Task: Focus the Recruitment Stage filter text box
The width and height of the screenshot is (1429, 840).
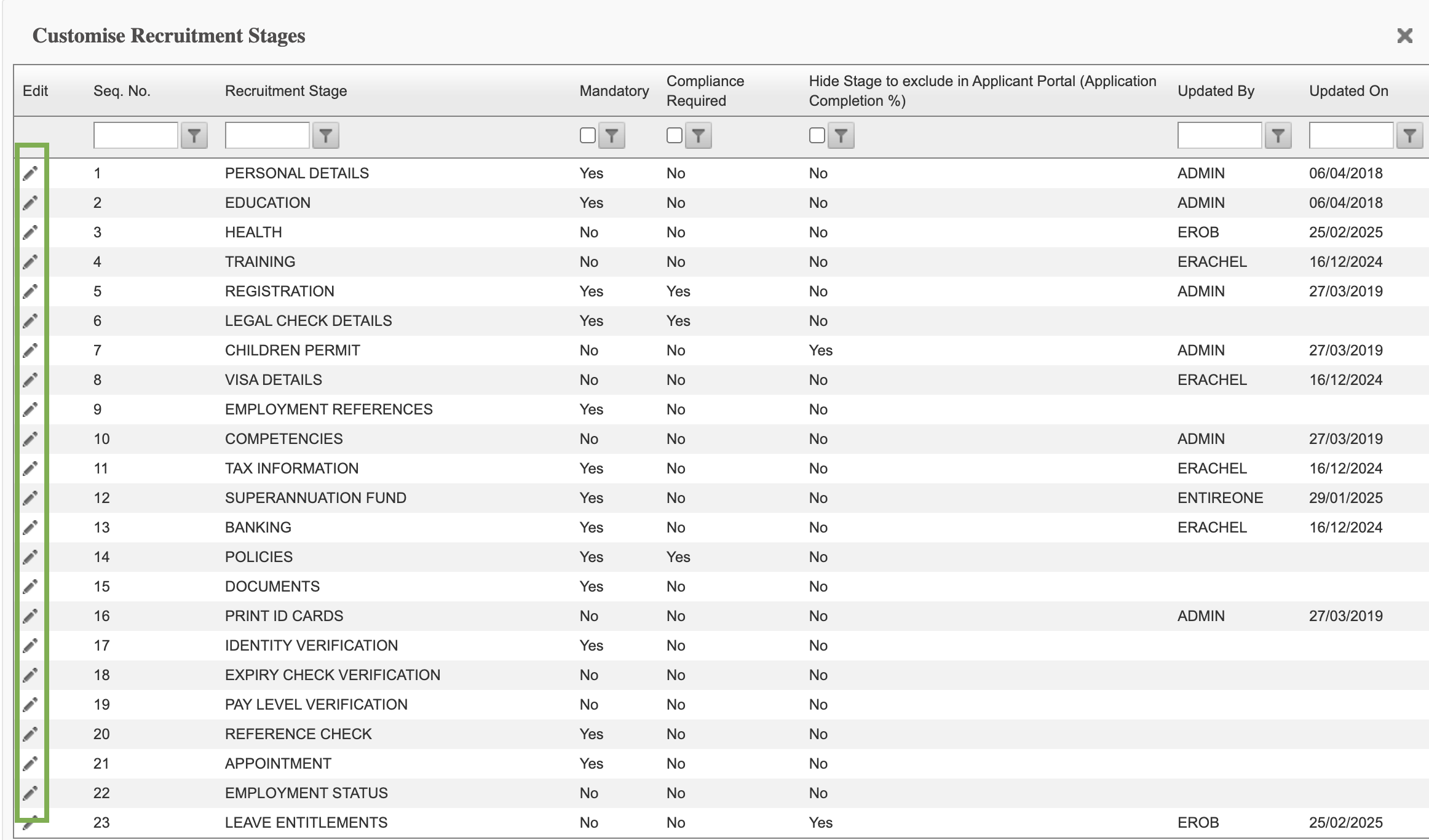Action: pos(267,135)
